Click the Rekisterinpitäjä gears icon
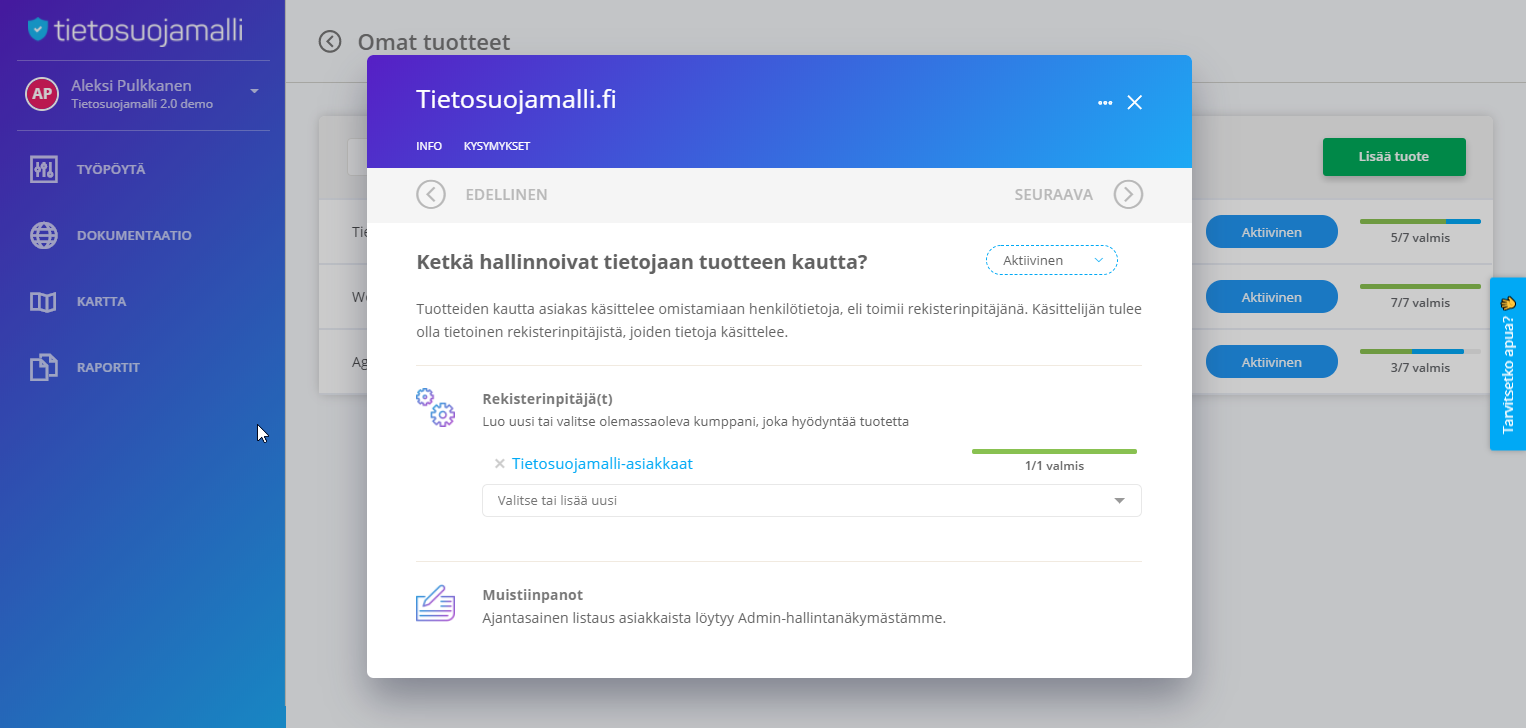The height and width of the screenshot is (728, 1526). [436, 407]
